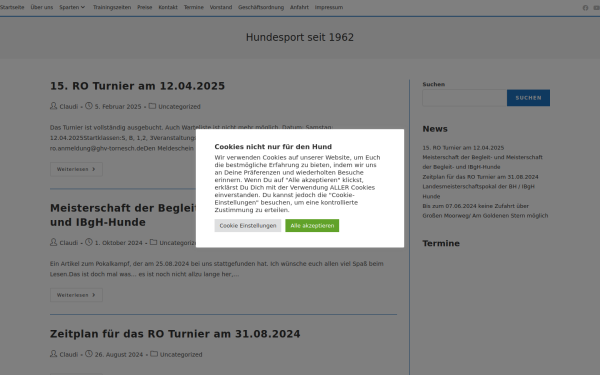Image resolution: width=600 pixels, height=375 pixels.
Task: Click the blue SUCHEN button
Action: (x=528, y=98)
